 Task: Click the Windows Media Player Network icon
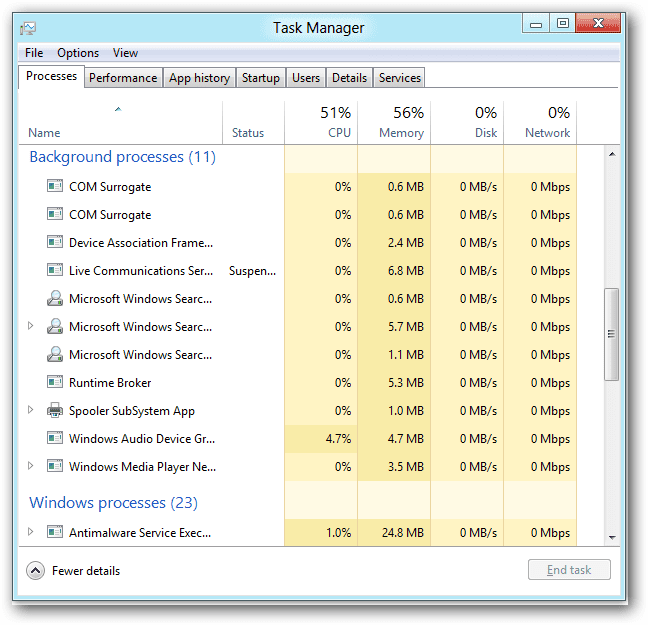click(x=55, y=467)
